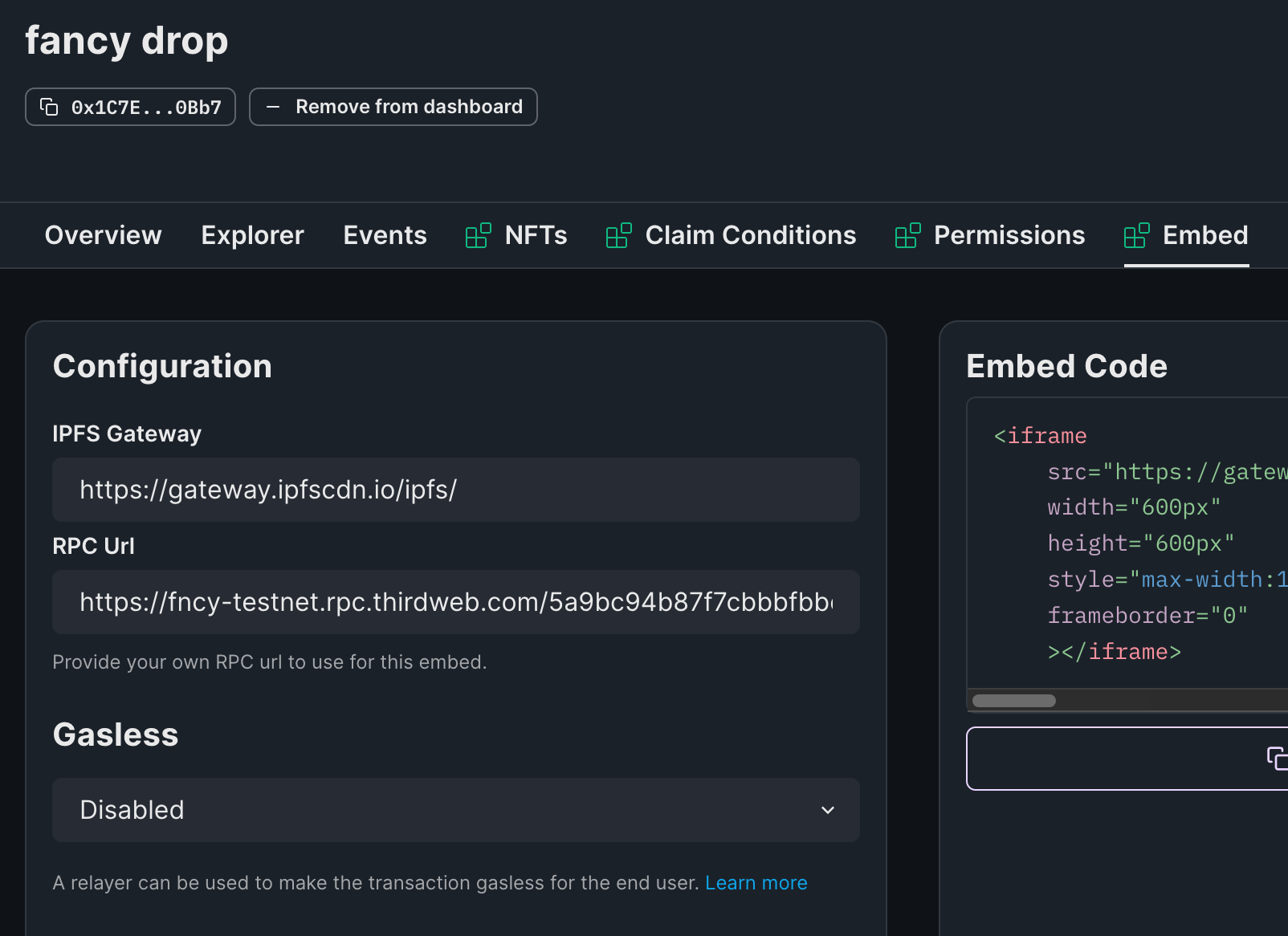Image resolution: width=1288 pixels, height=936 pixels.
Task: Select the Permissions tab
Action: point(1009,235)
